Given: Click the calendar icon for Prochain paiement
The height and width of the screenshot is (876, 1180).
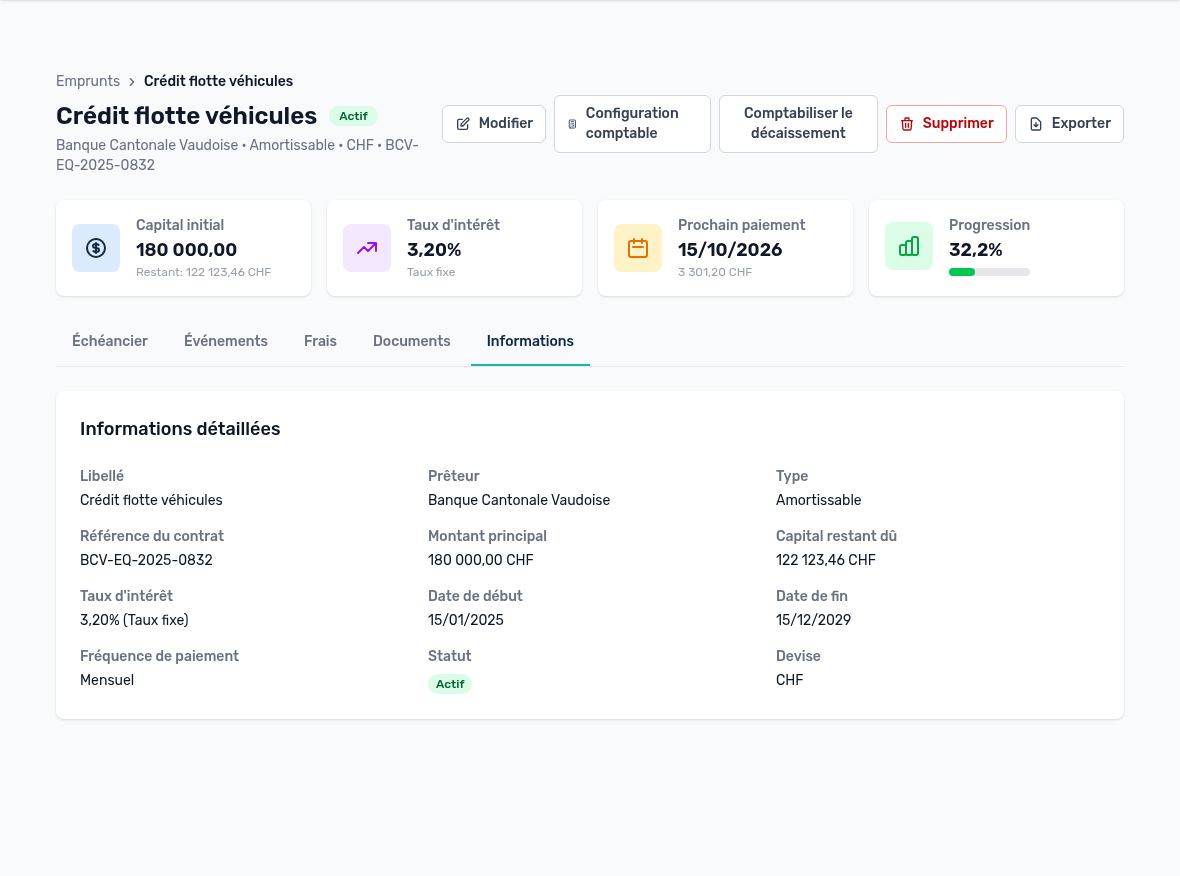Looking at the screenshot, I should point(637,248).
